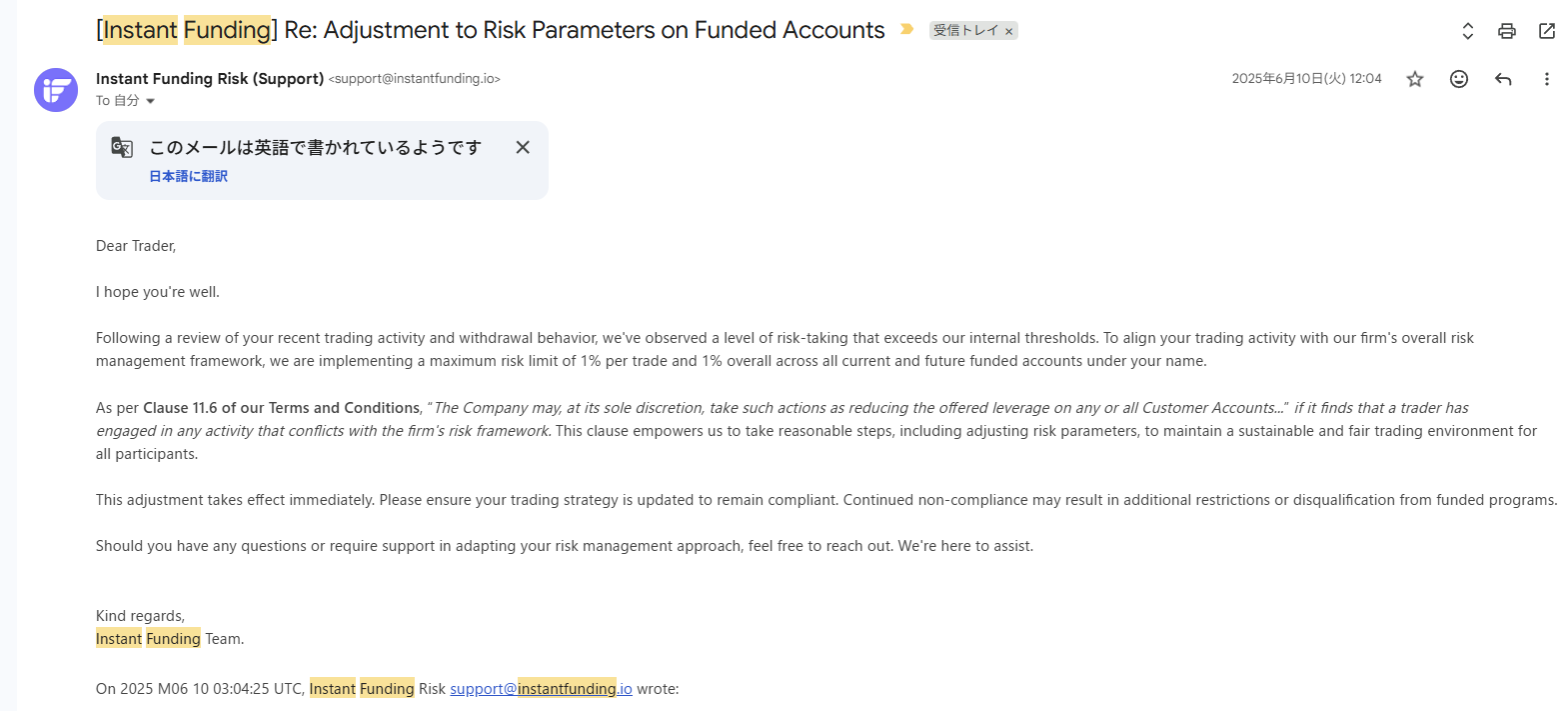The height and width of the screenshot is (711, 1568).
Task: Dismiss the translation suggestion banner
Action: click(x=522, y=147)
